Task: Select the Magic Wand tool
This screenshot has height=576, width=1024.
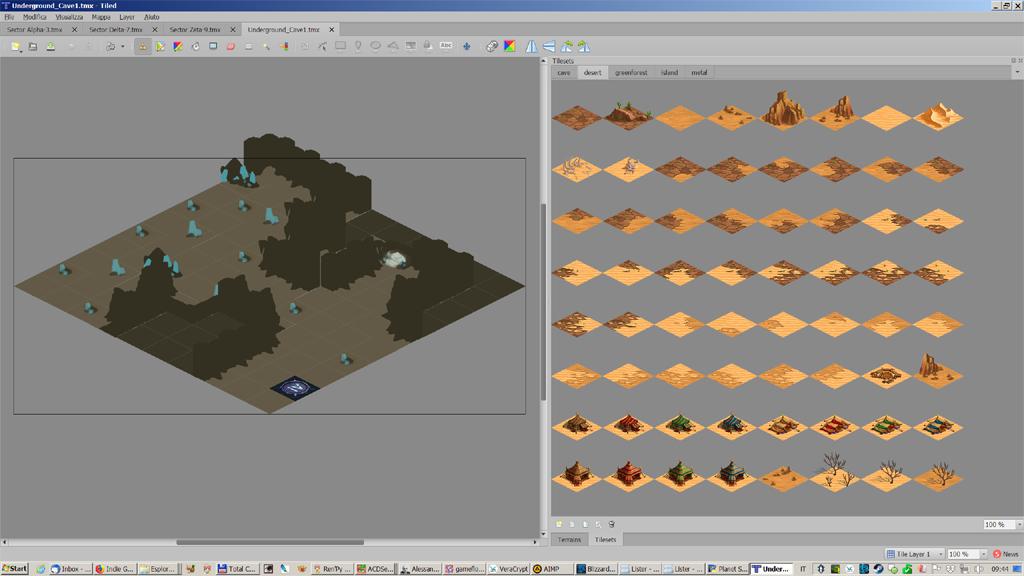Action: [266, 46]
